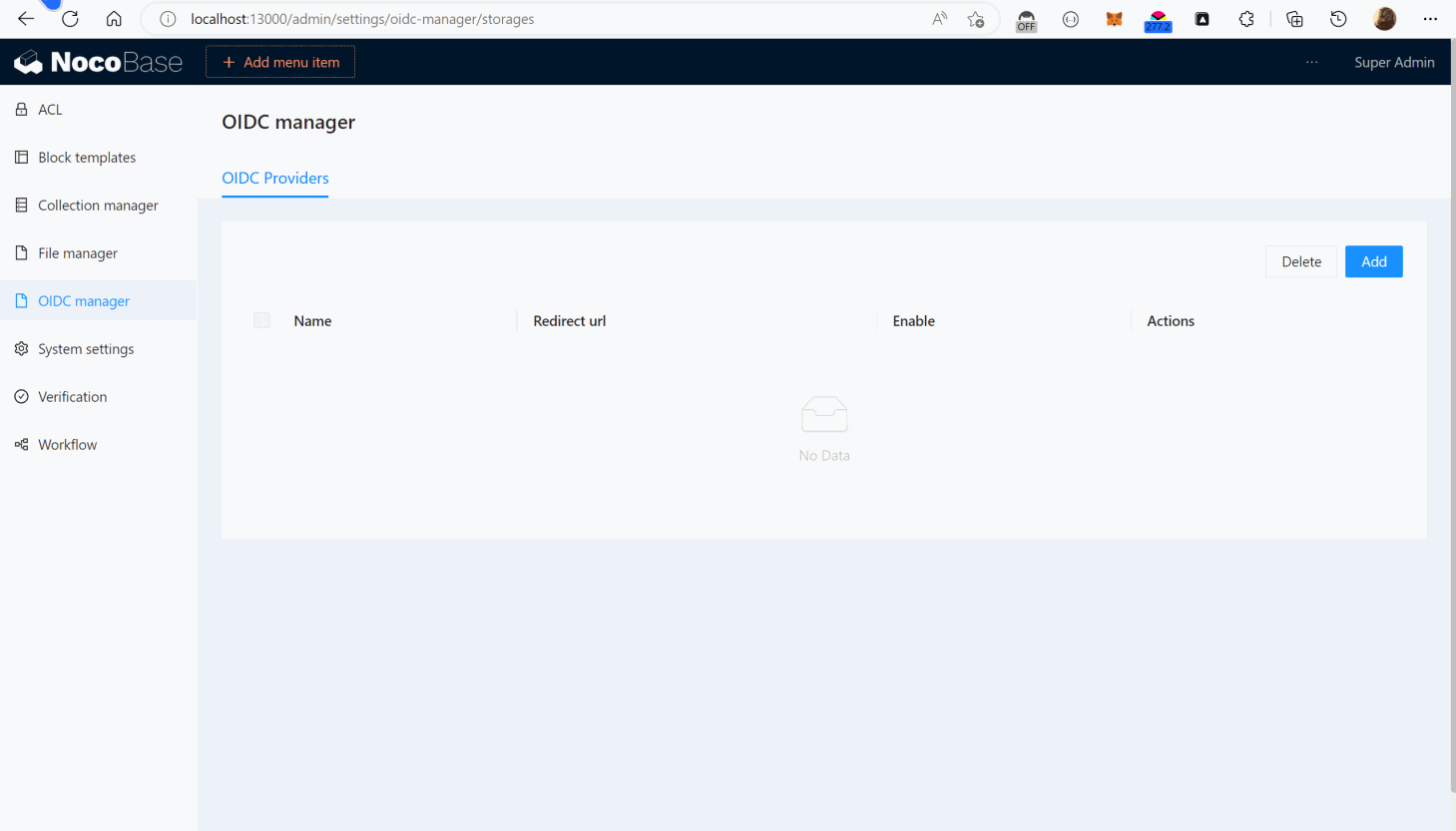This screenshot has height=831, width=1456.
Task: Switch to the OIDC Providers tab
Action: tap(274, 178)
